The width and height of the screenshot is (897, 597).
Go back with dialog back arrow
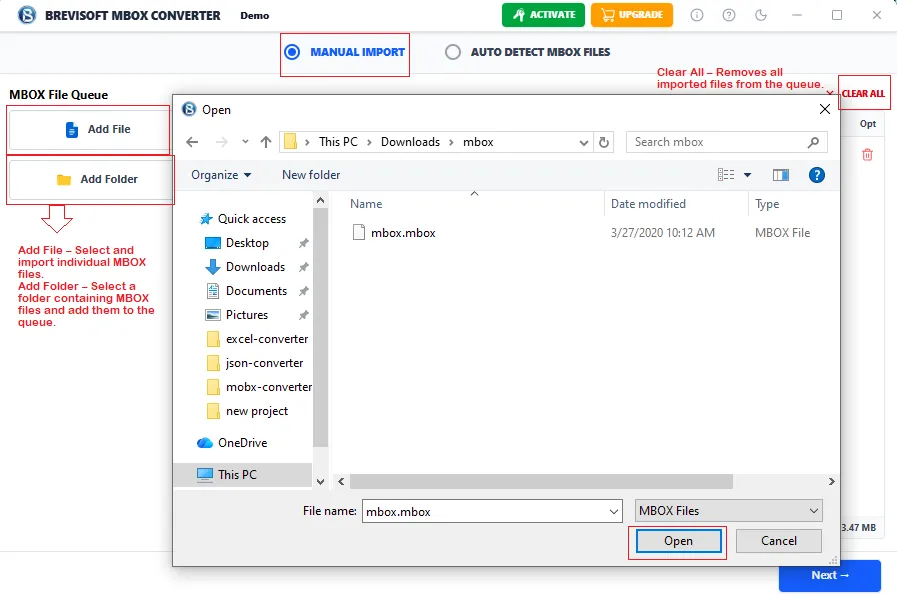click(192, 142)
